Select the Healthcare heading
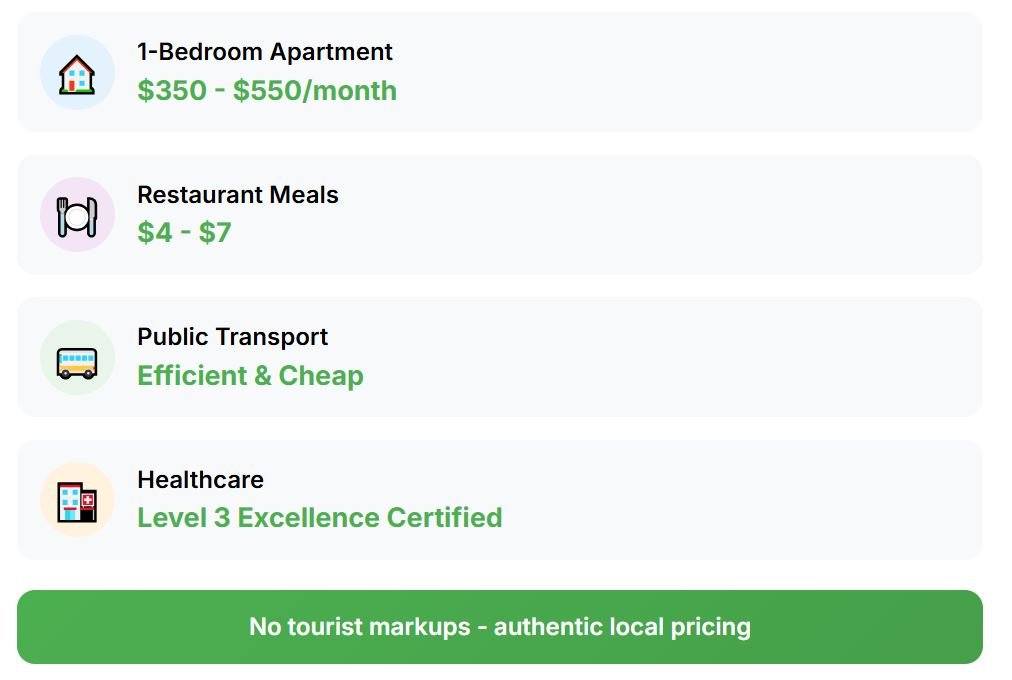The width and height of the screenshot is (1012, 680). pyautogui.click(x=200, y=479)
